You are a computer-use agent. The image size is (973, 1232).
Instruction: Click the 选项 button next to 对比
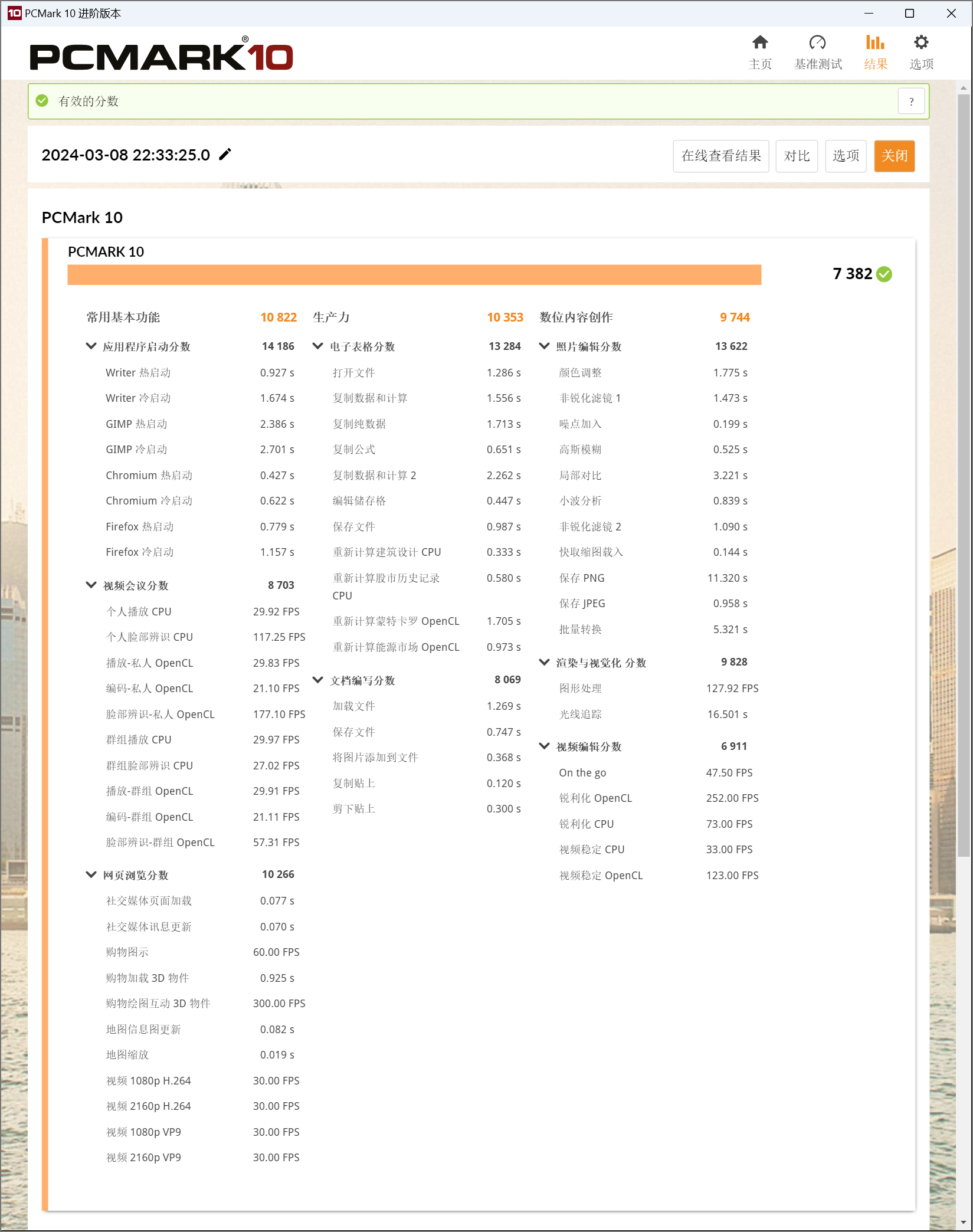pyautogui.click(x=846, y=156)
